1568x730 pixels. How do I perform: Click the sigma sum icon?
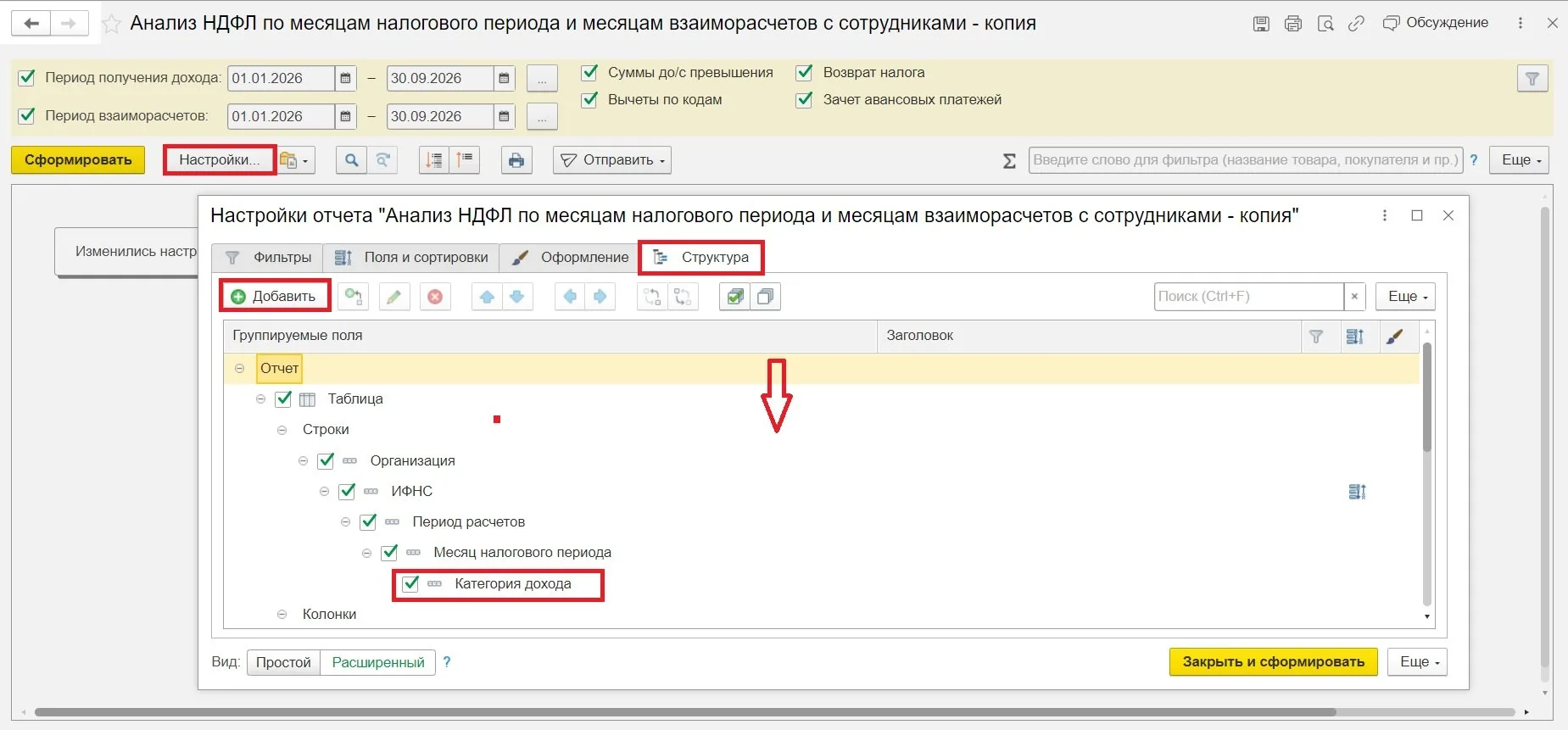1009,160
